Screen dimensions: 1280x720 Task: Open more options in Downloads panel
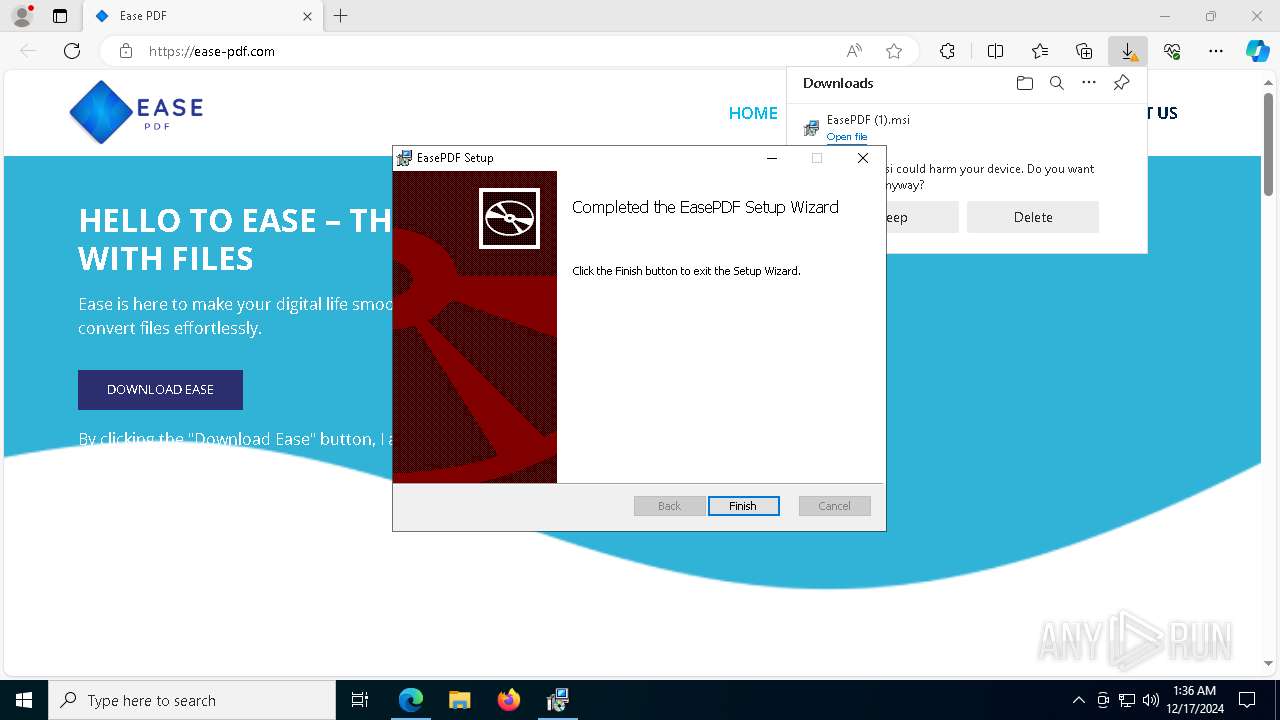[1089, 83]
